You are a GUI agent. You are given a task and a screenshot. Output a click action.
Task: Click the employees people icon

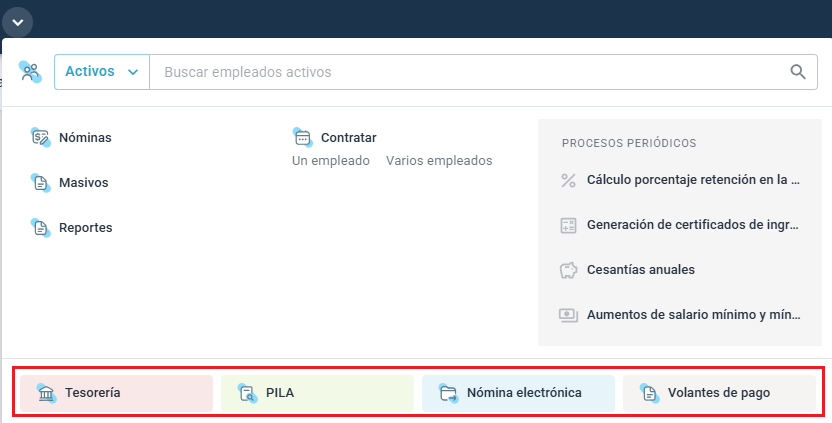pyautogui.click(x=30, y=72)
